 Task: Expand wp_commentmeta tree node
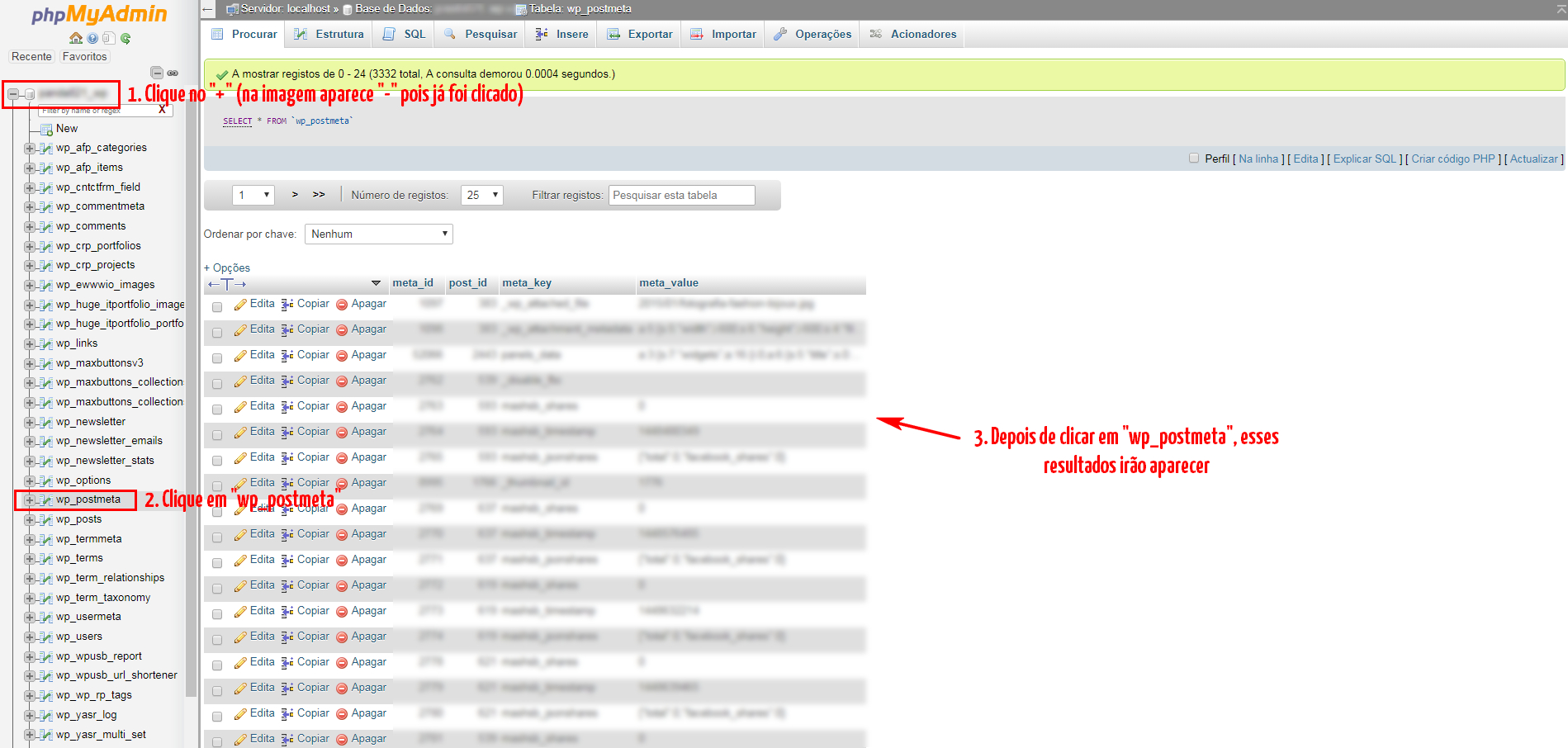(30, 207)
